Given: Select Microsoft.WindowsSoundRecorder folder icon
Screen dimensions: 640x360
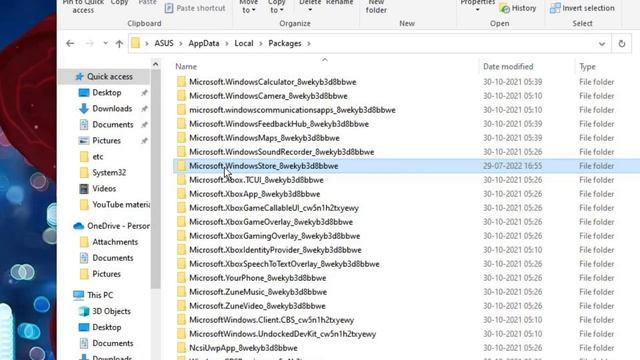Looking at the screenshot, I should coord(181,152).
